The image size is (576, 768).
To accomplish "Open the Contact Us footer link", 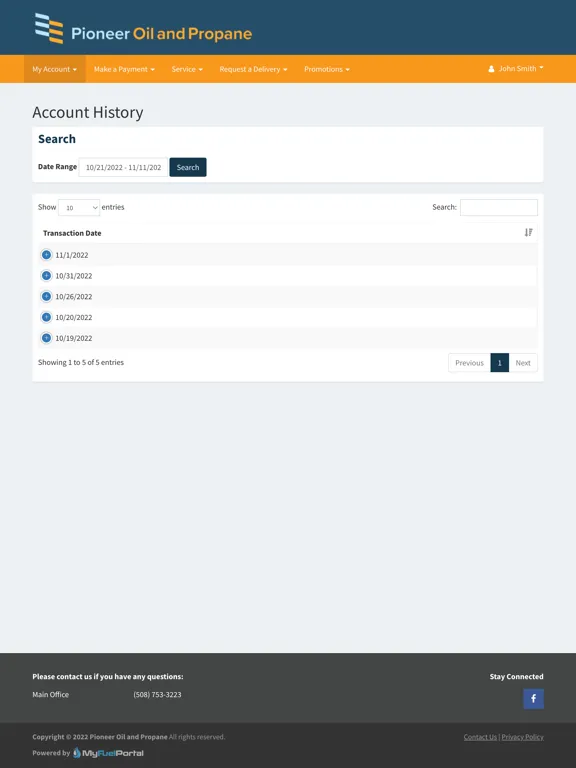I will pyautogui.click(x=480, y=737).
